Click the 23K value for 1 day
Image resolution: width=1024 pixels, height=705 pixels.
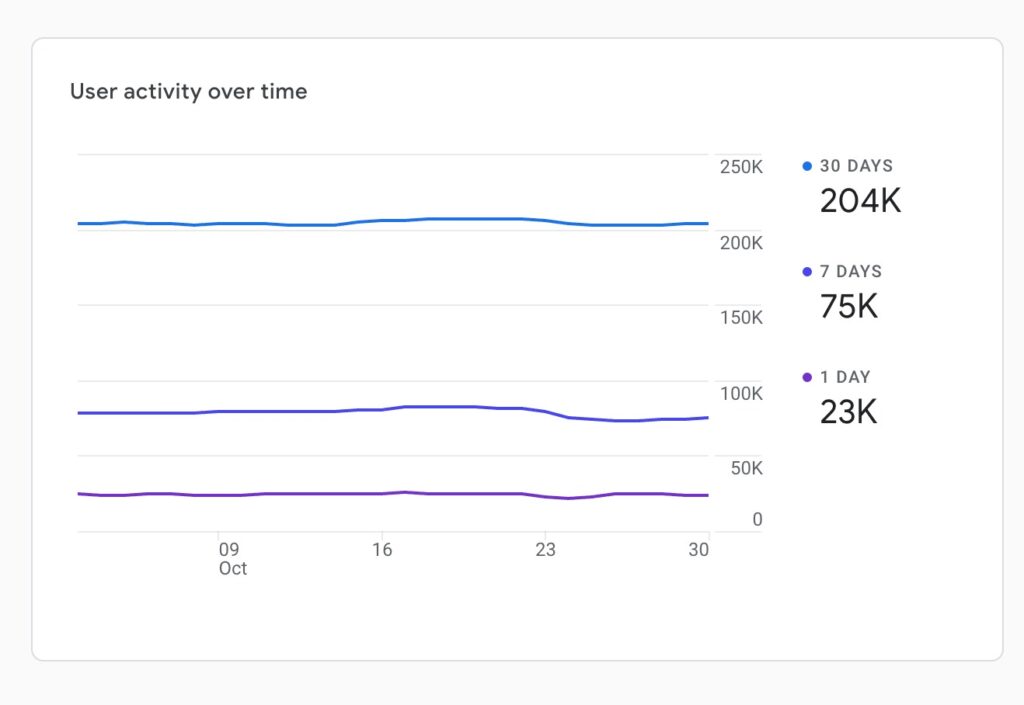pyautogui.click(x=848, y=411)
